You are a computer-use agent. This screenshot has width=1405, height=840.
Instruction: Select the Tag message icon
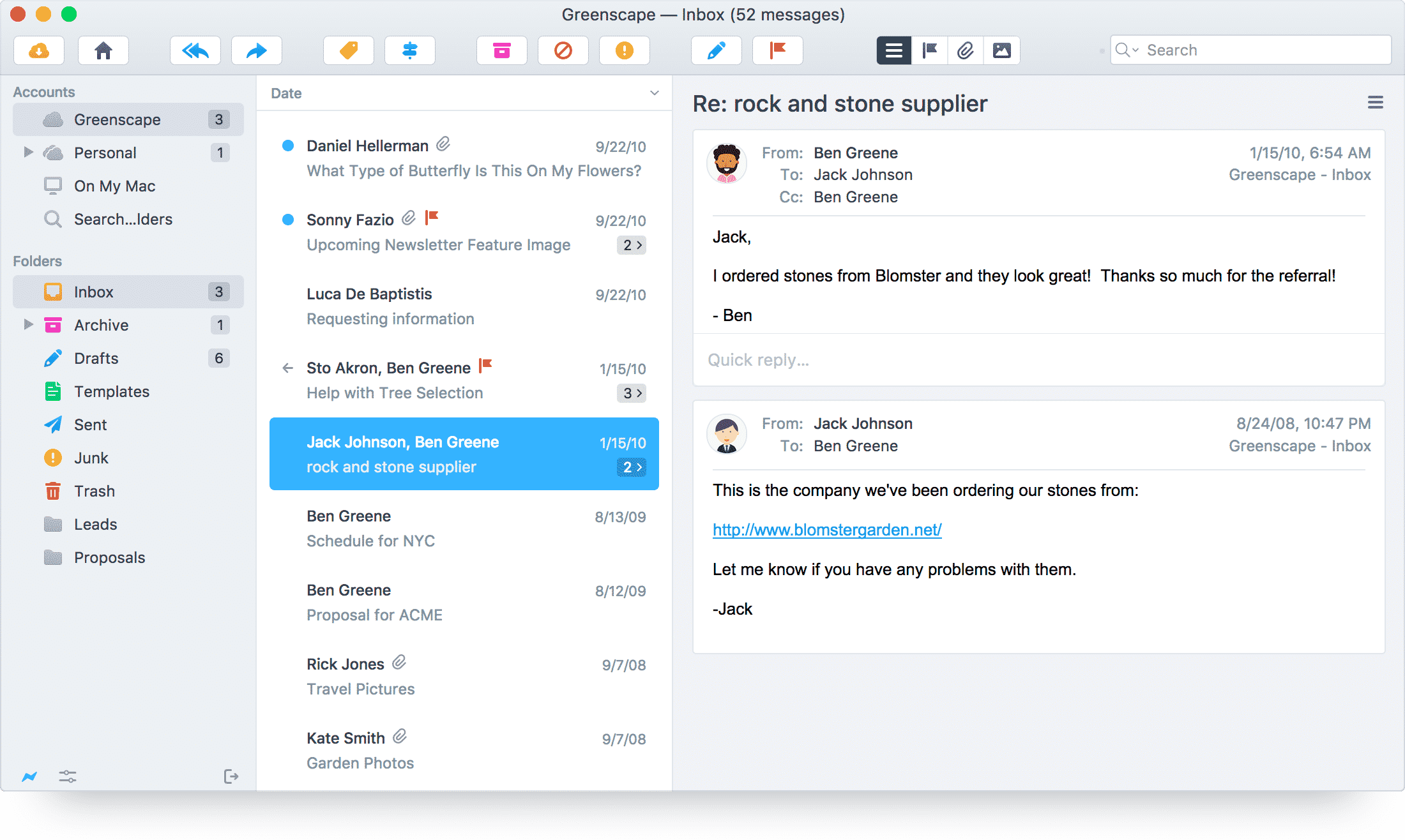click(x=349, y=51)
